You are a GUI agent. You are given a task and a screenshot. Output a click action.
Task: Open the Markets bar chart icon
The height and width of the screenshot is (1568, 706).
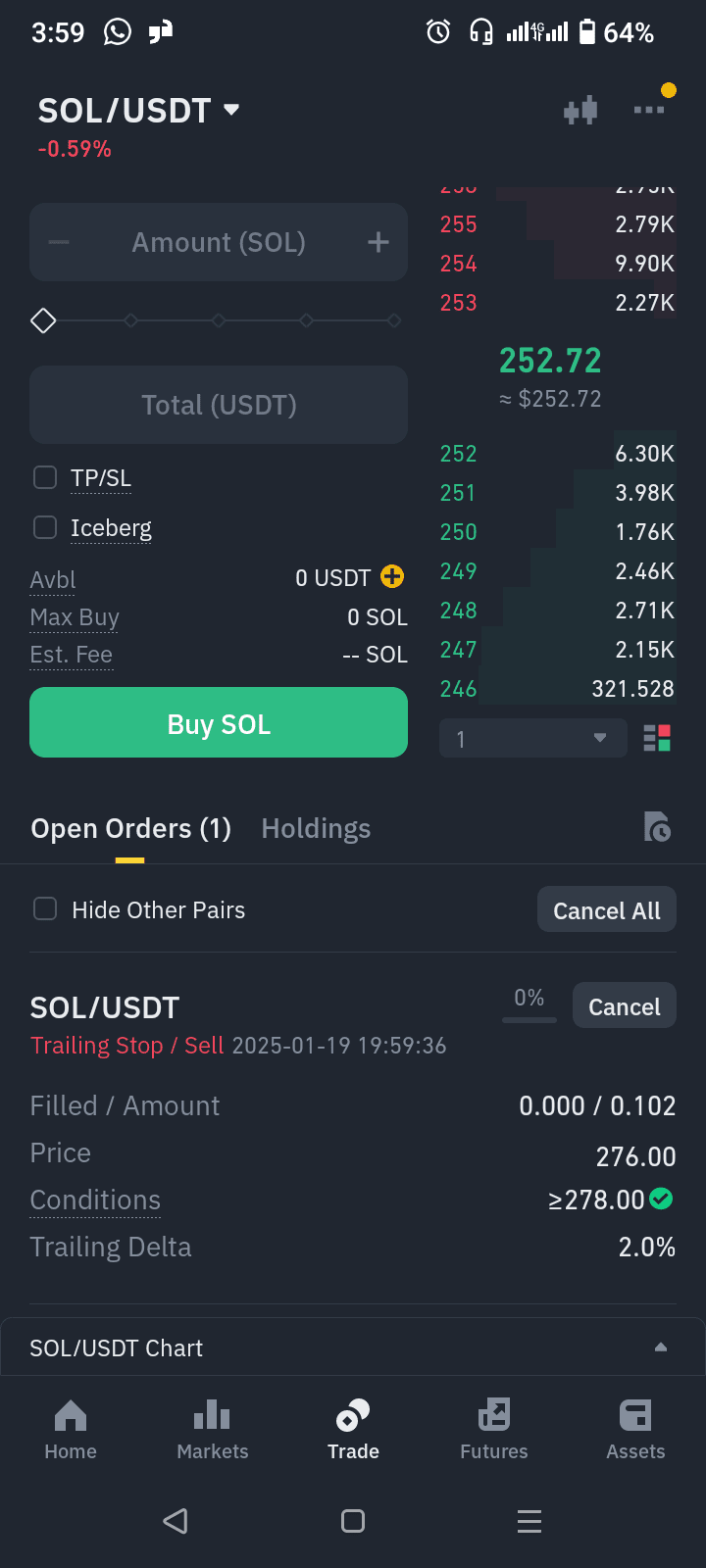coord(212,1415)
